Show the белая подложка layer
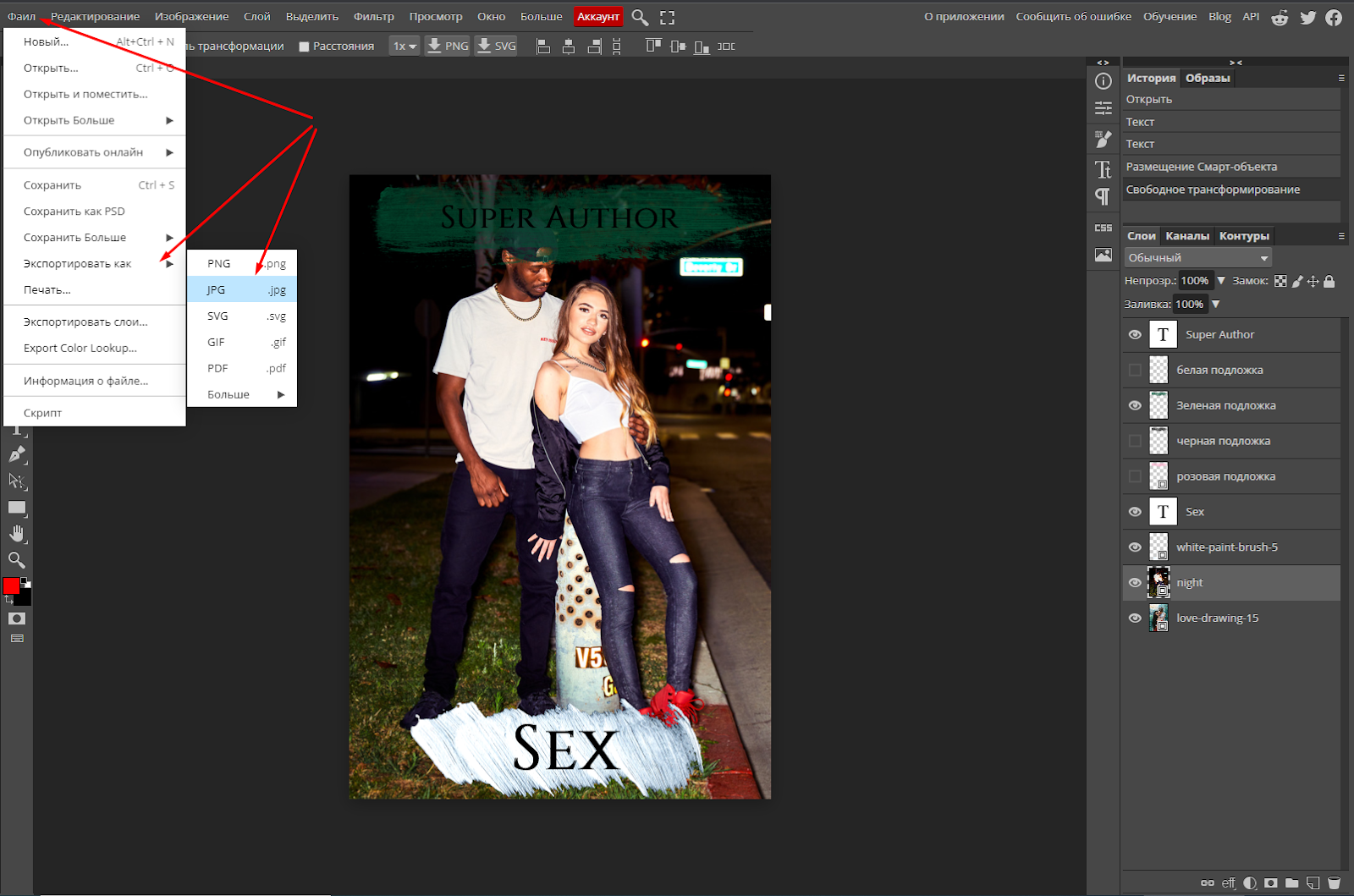The width and height of the screenshot is (1354, 896). point(1135,370)
